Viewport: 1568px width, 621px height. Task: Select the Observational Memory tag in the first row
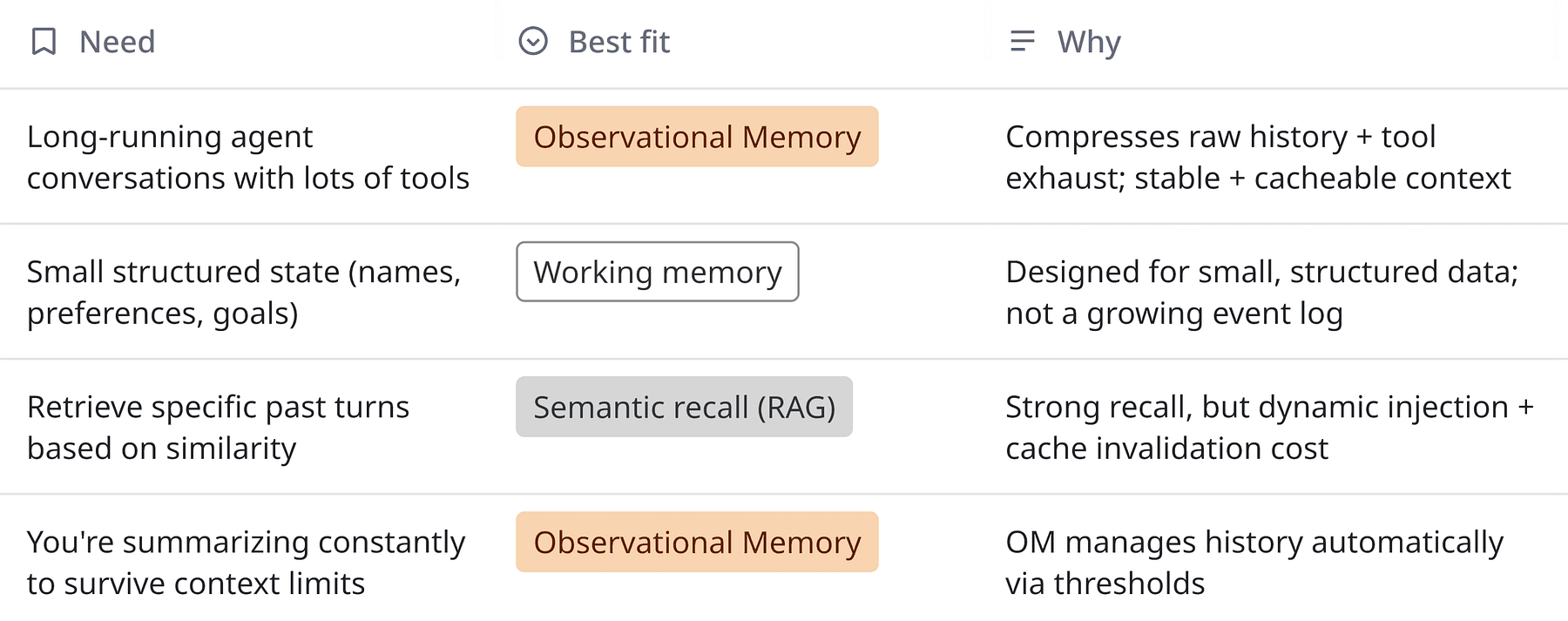697,137
